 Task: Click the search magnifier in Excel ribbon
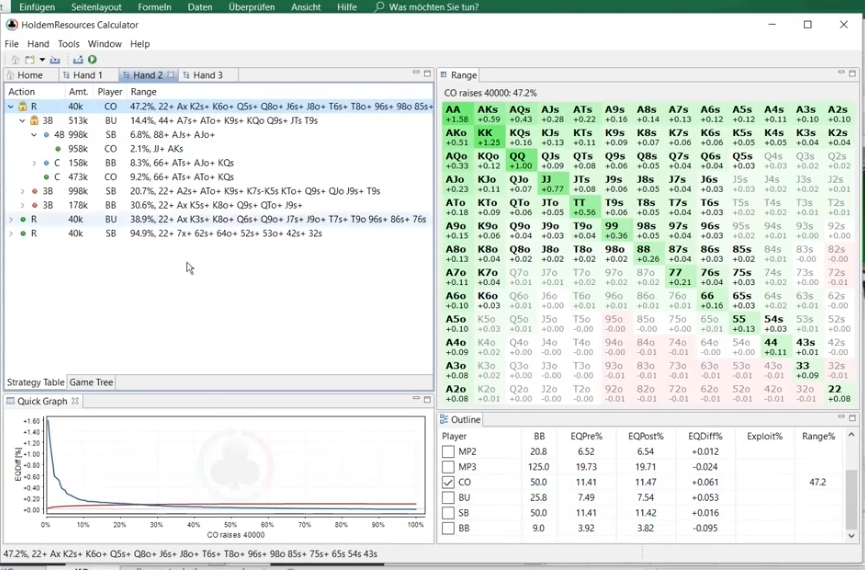point(379,7)
